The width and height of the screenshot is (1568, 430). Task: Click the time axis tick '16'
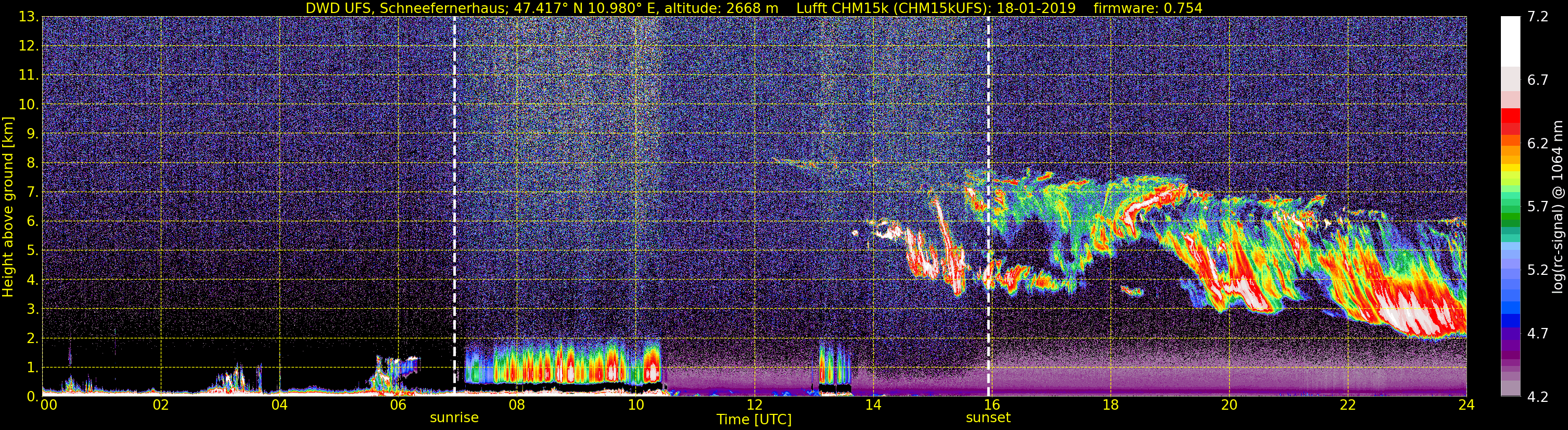click(x=991, y=406)
